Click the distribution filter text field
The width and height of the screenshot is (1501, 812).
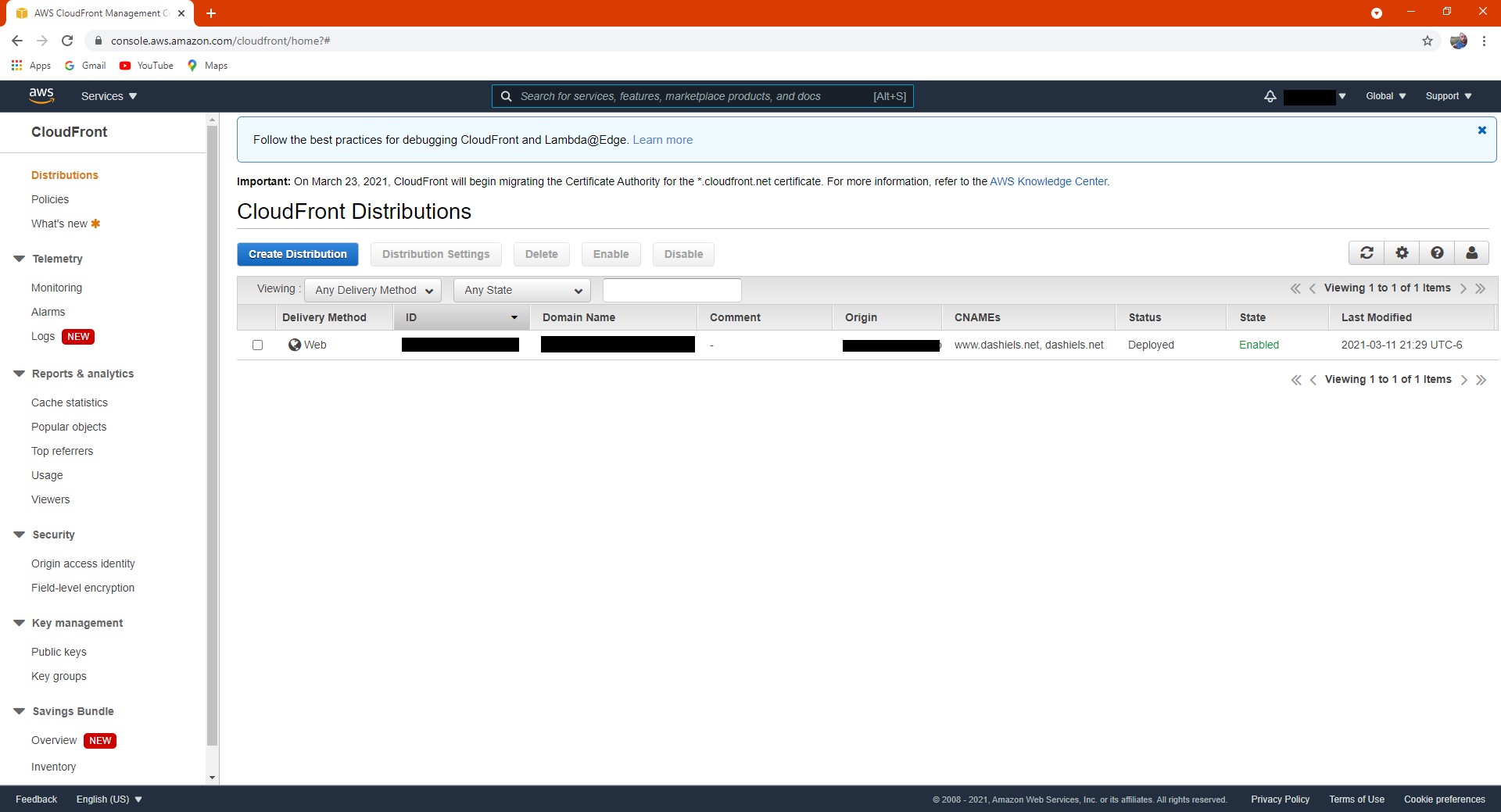[x=672, y=290]
